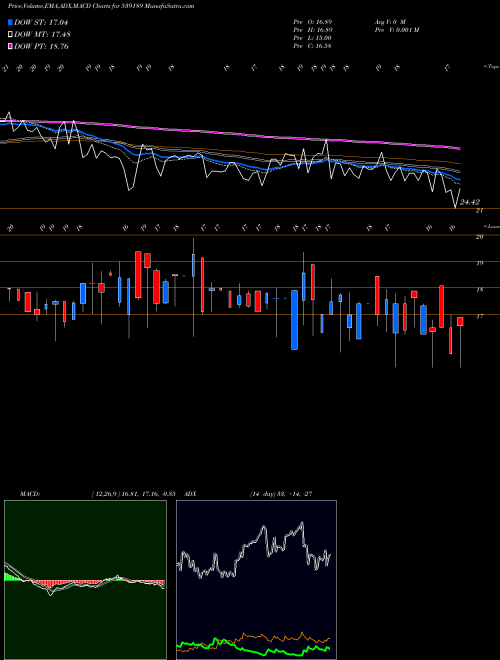Click the ADX (14 day) values text
The width and height of the screenshot is (500, 660).
[x=281, y=494]
